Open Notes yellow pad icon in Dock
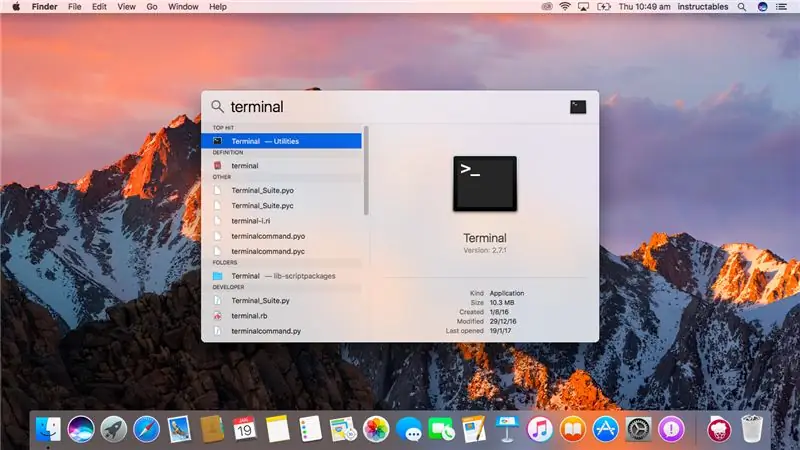 [278, 429]
